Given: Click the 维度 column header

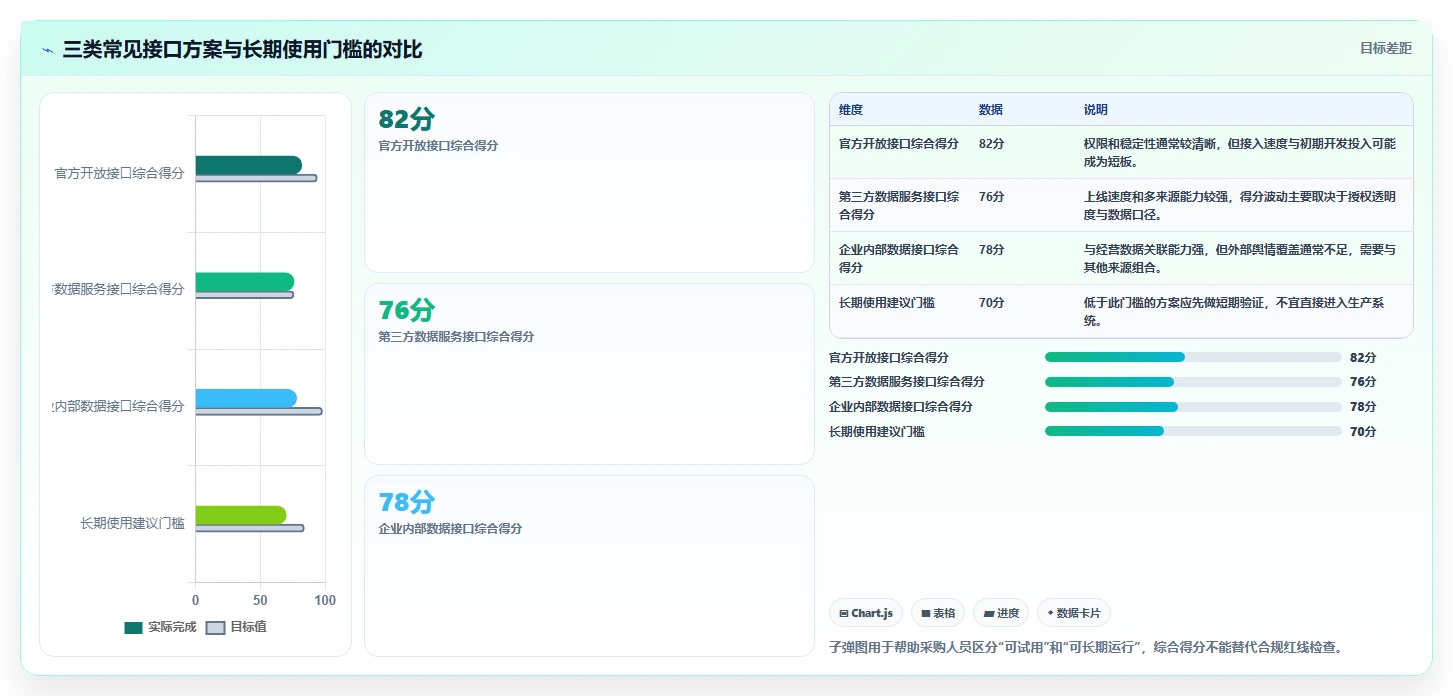Looking at the screenshot, I should coord(851,110).
